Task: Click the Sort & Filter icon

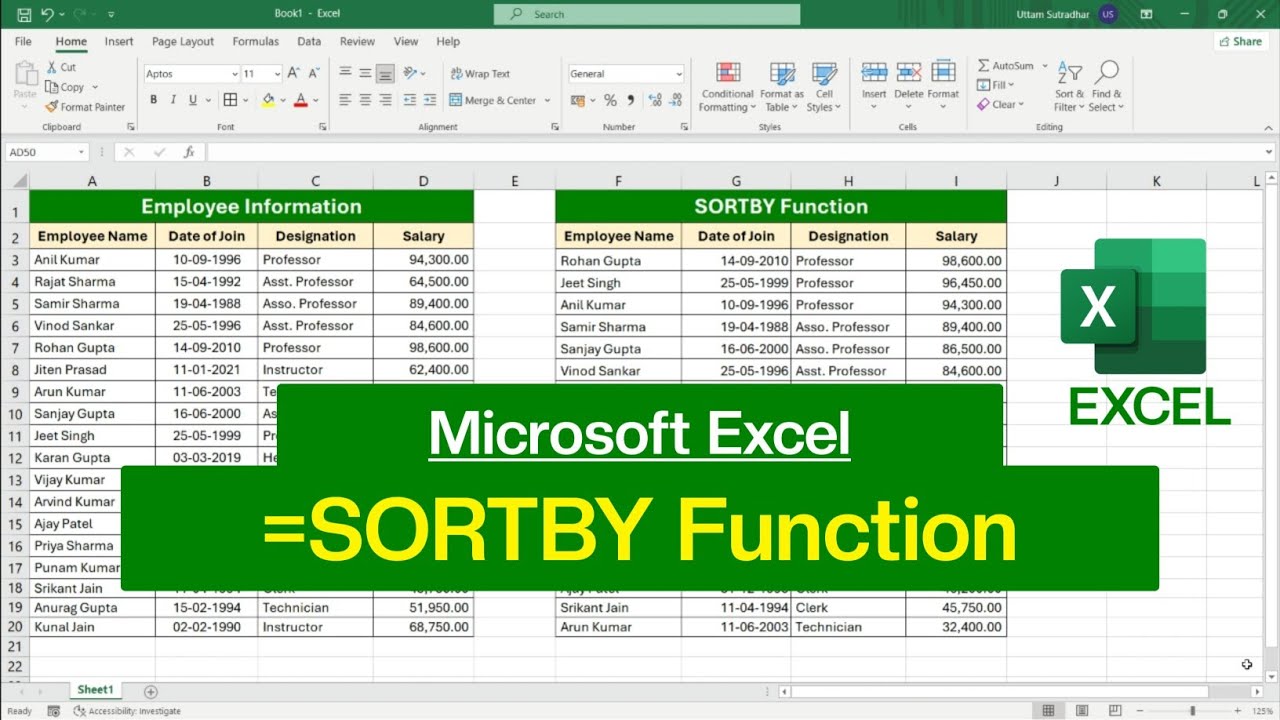Action: 1069,74
